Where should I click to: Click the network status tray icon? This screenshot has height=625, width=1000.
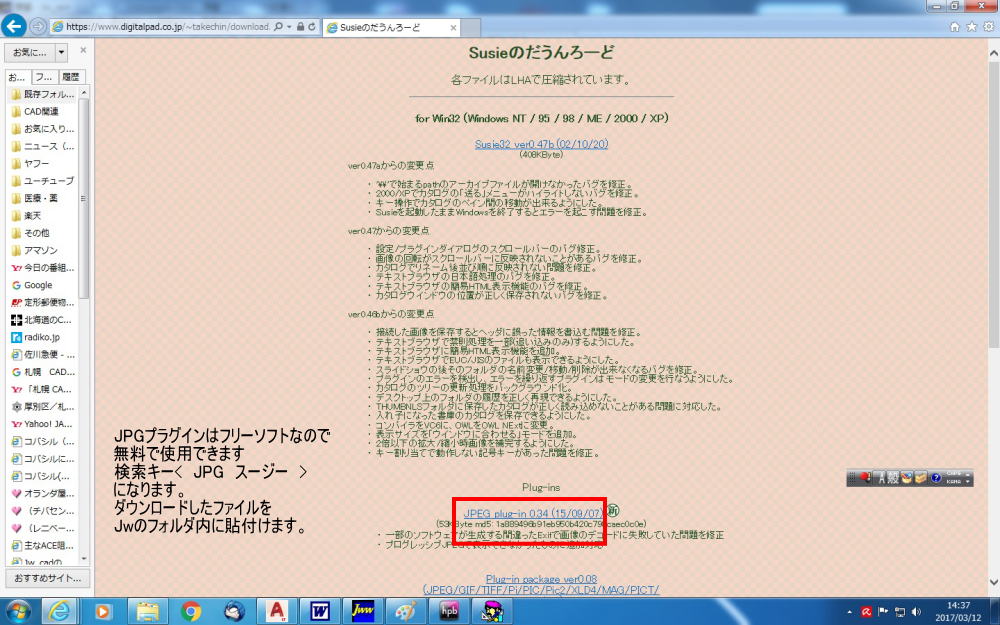coord(900,612)
